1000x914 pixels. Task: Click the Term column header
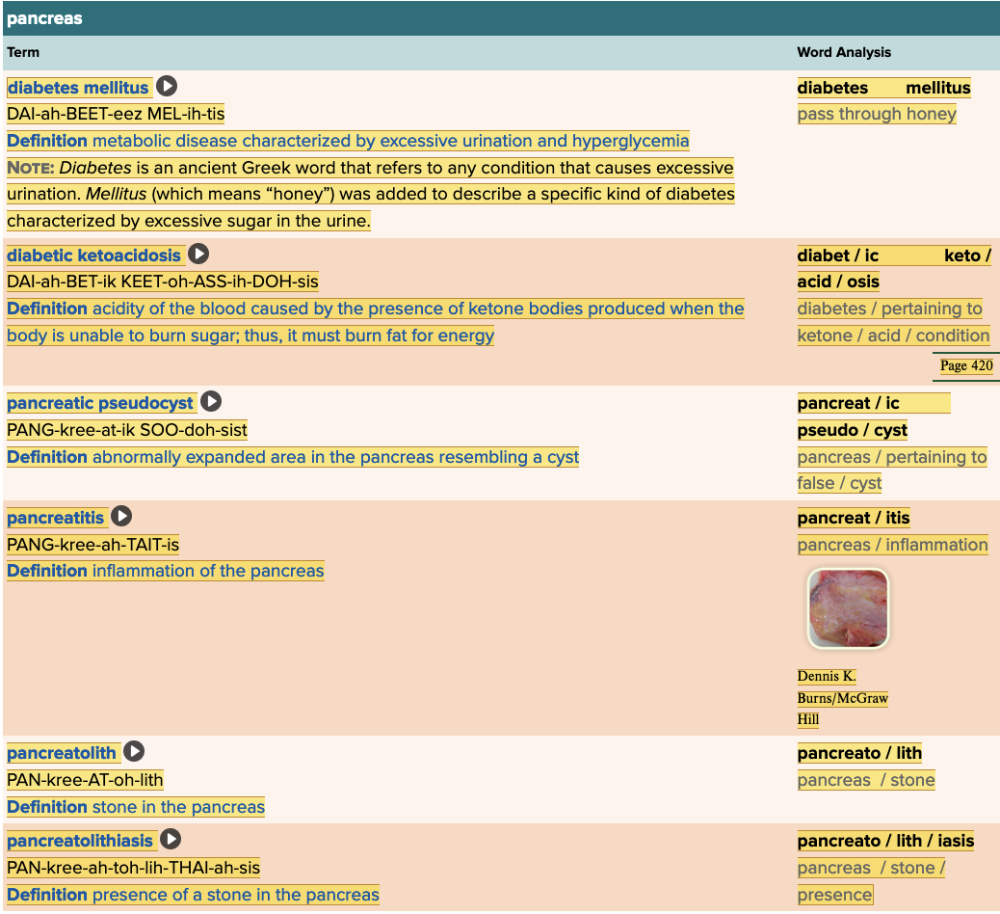coord(23,52)
